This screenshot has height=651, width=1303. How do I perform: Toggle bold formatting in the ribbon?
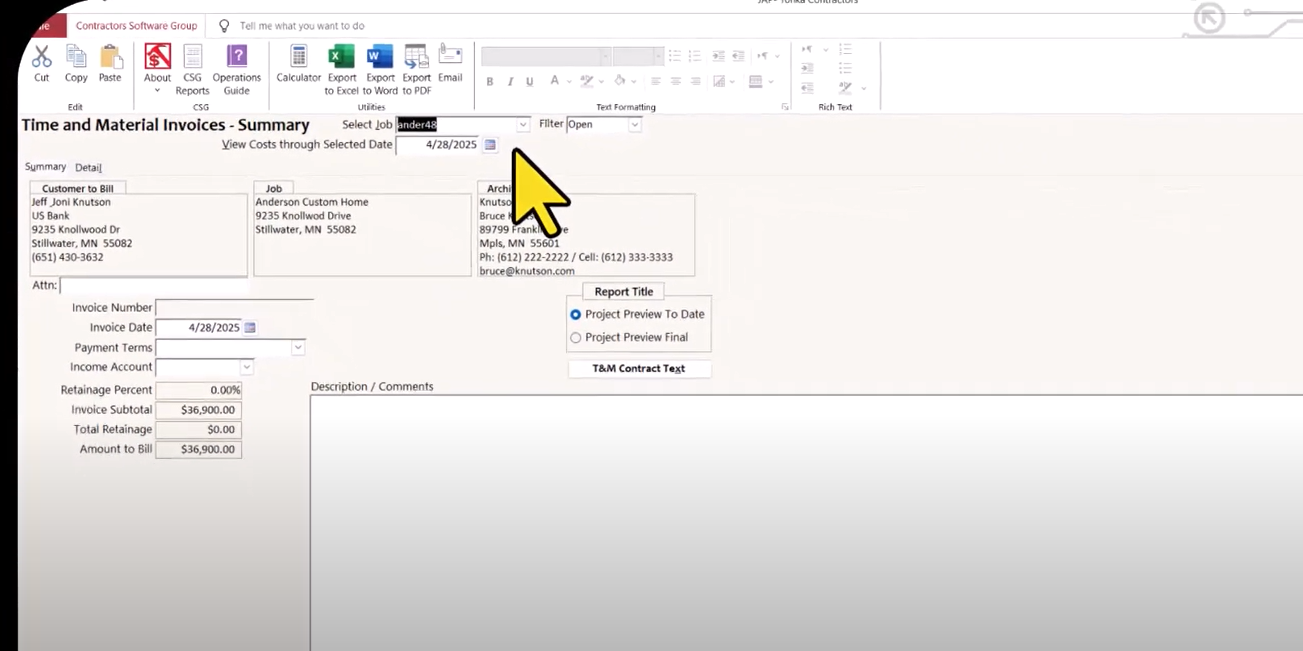coord(490,82)
